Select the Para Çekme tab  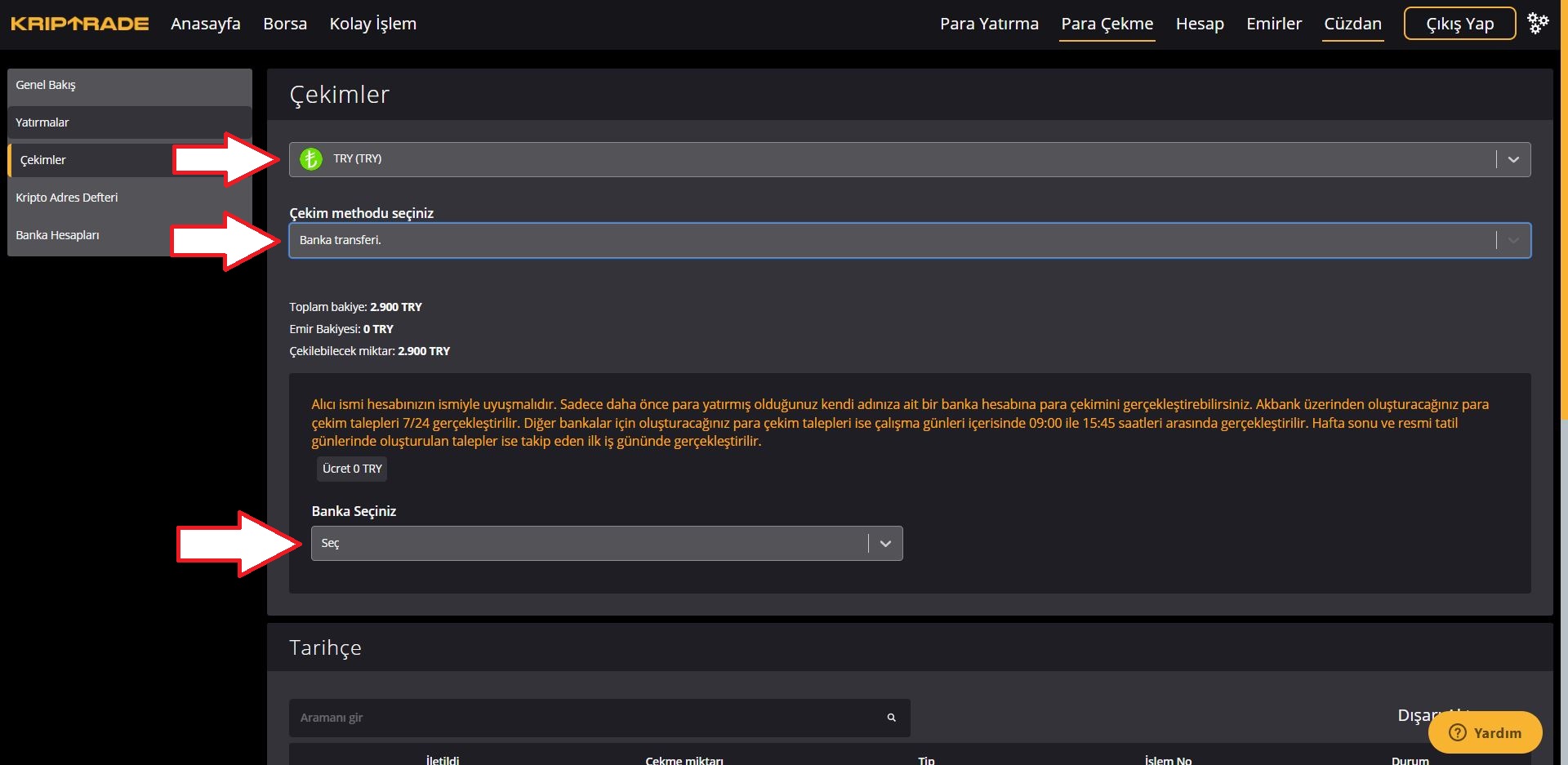(1107, 24)
